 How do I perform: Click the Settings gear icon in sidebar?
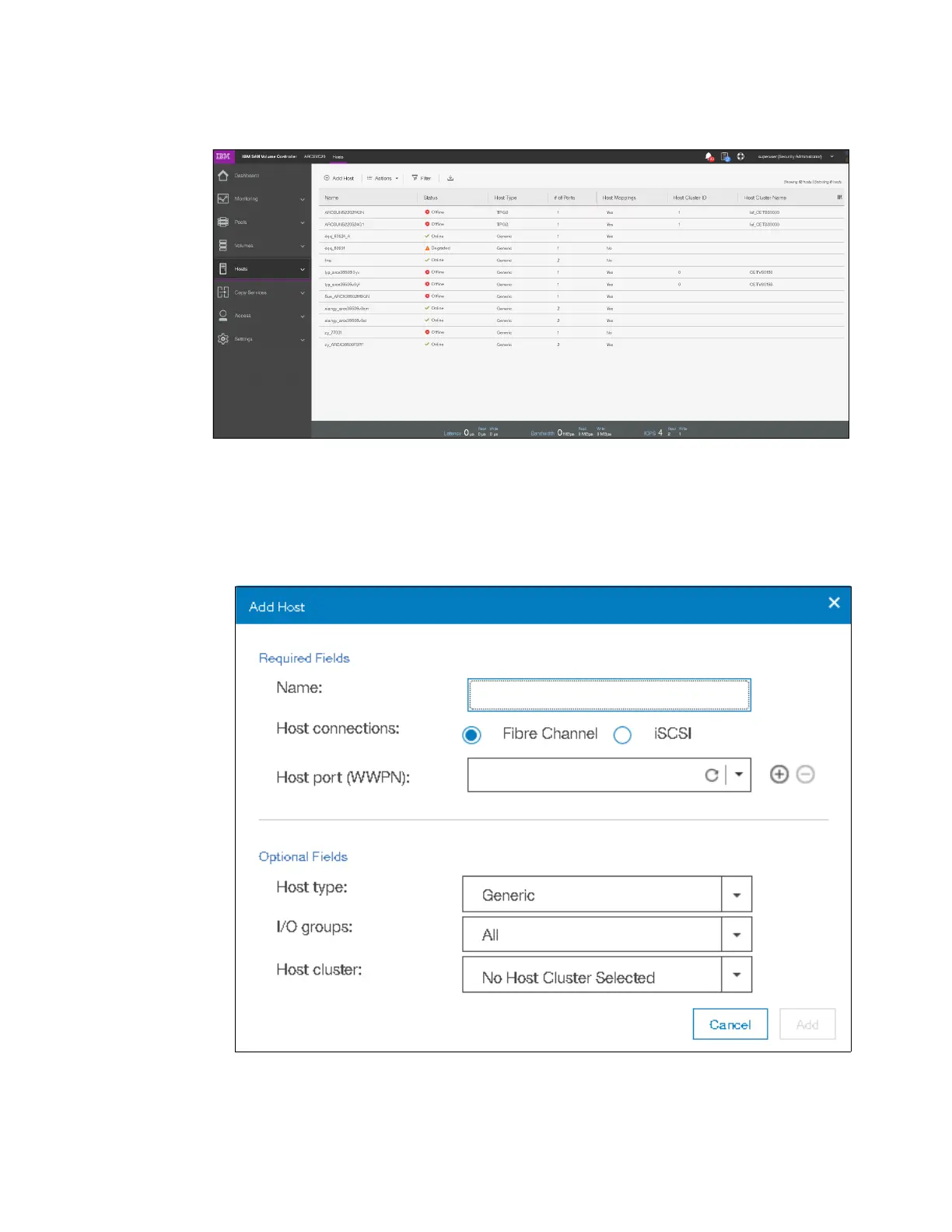223,339
